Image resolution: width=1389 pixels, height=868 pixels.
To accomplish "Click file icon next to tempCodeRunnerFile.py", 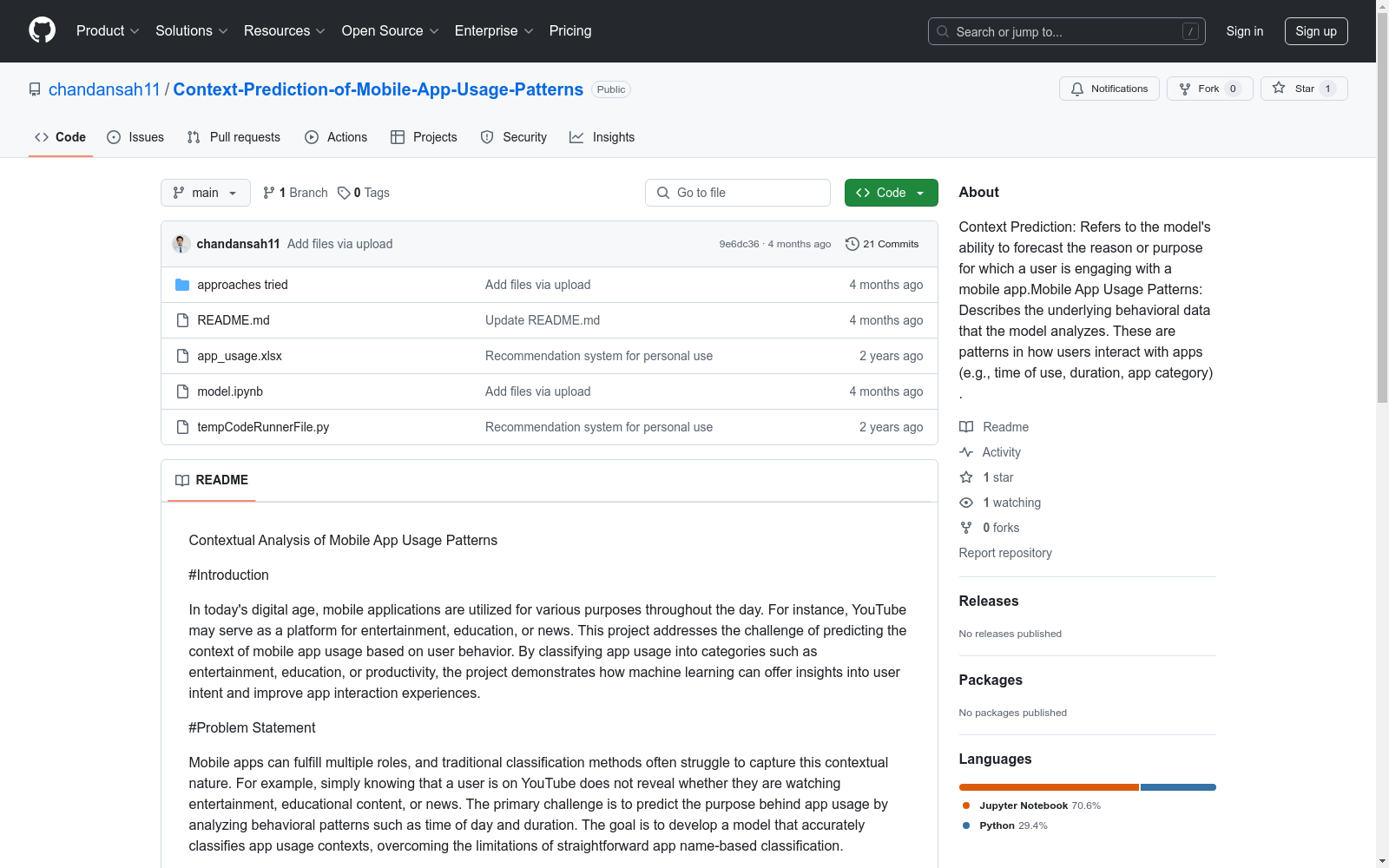I will (182, 427).
